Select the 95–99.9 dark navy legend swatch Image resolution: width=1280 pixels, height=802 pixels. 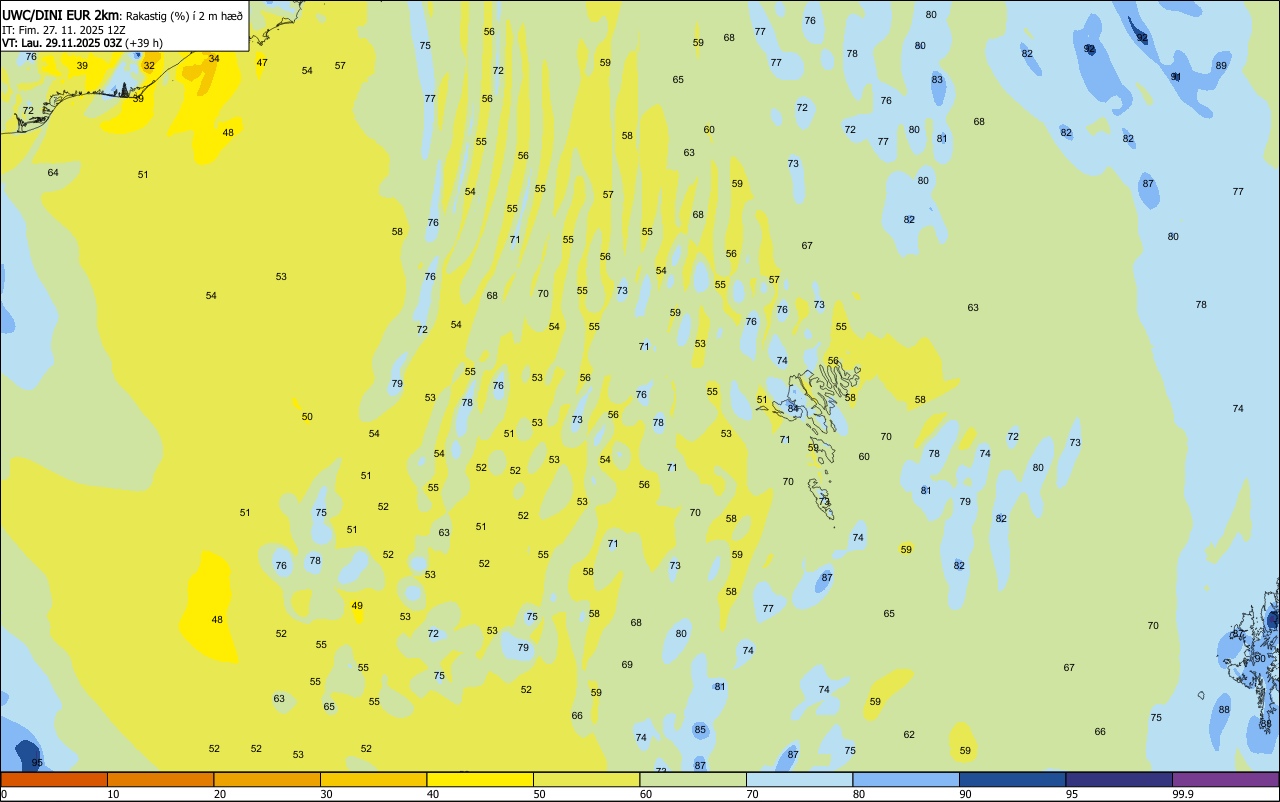(1119, 779)
